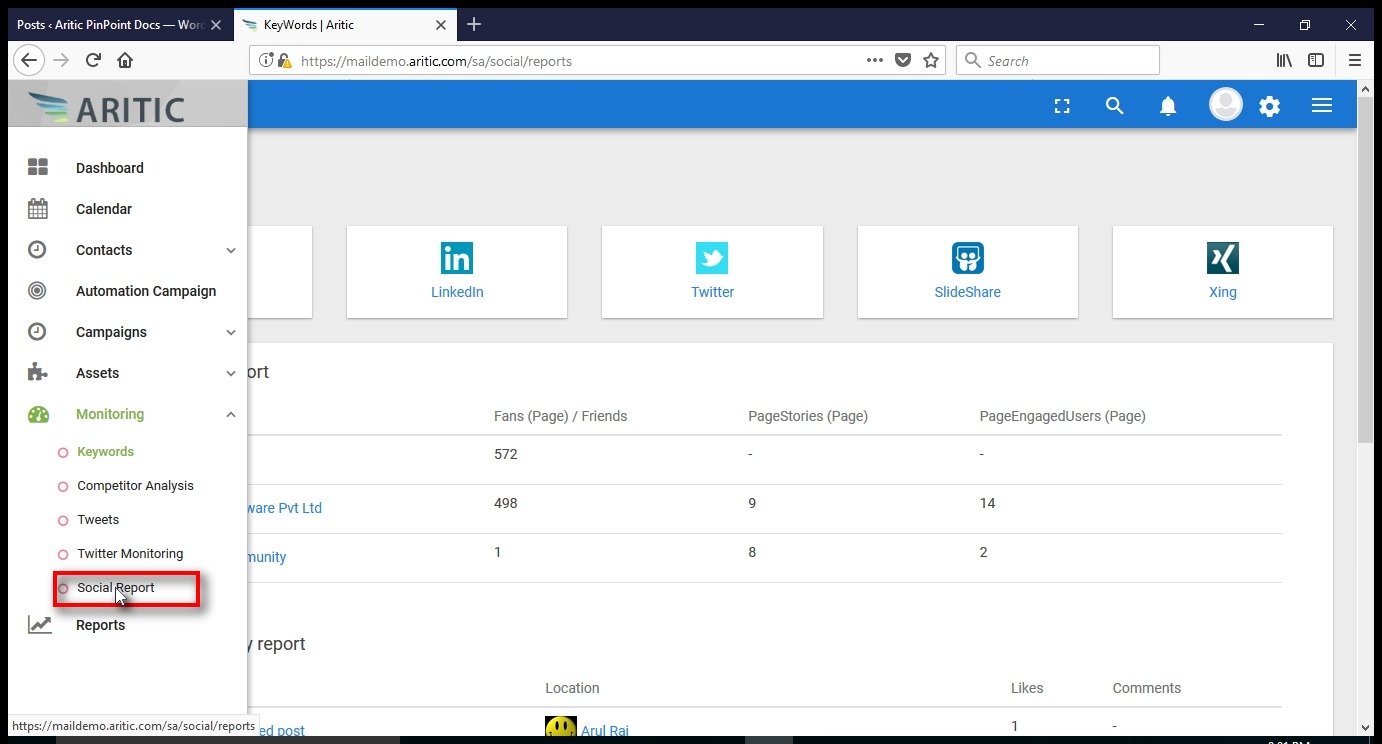Expand the Campaigns menu chevron

pos(231,332)
